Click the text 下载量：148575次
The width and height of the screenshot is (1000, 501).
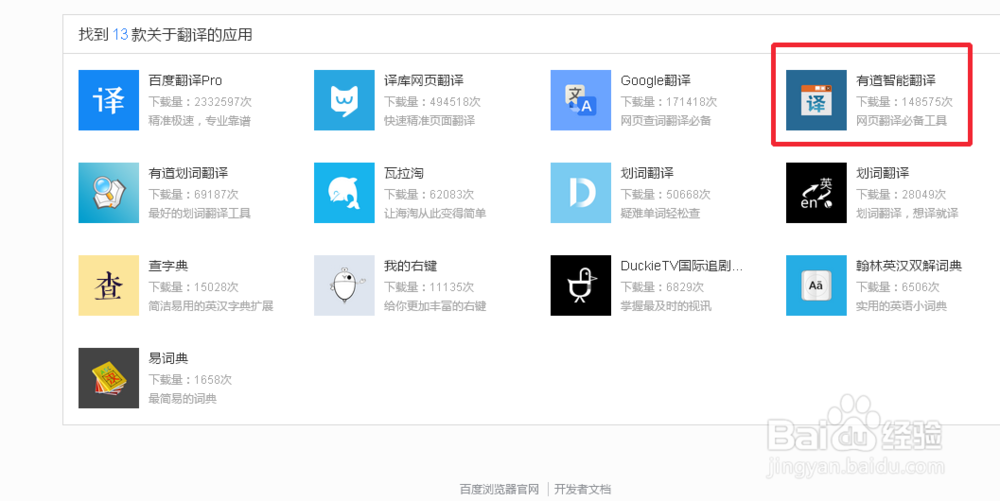pos(904,102)
